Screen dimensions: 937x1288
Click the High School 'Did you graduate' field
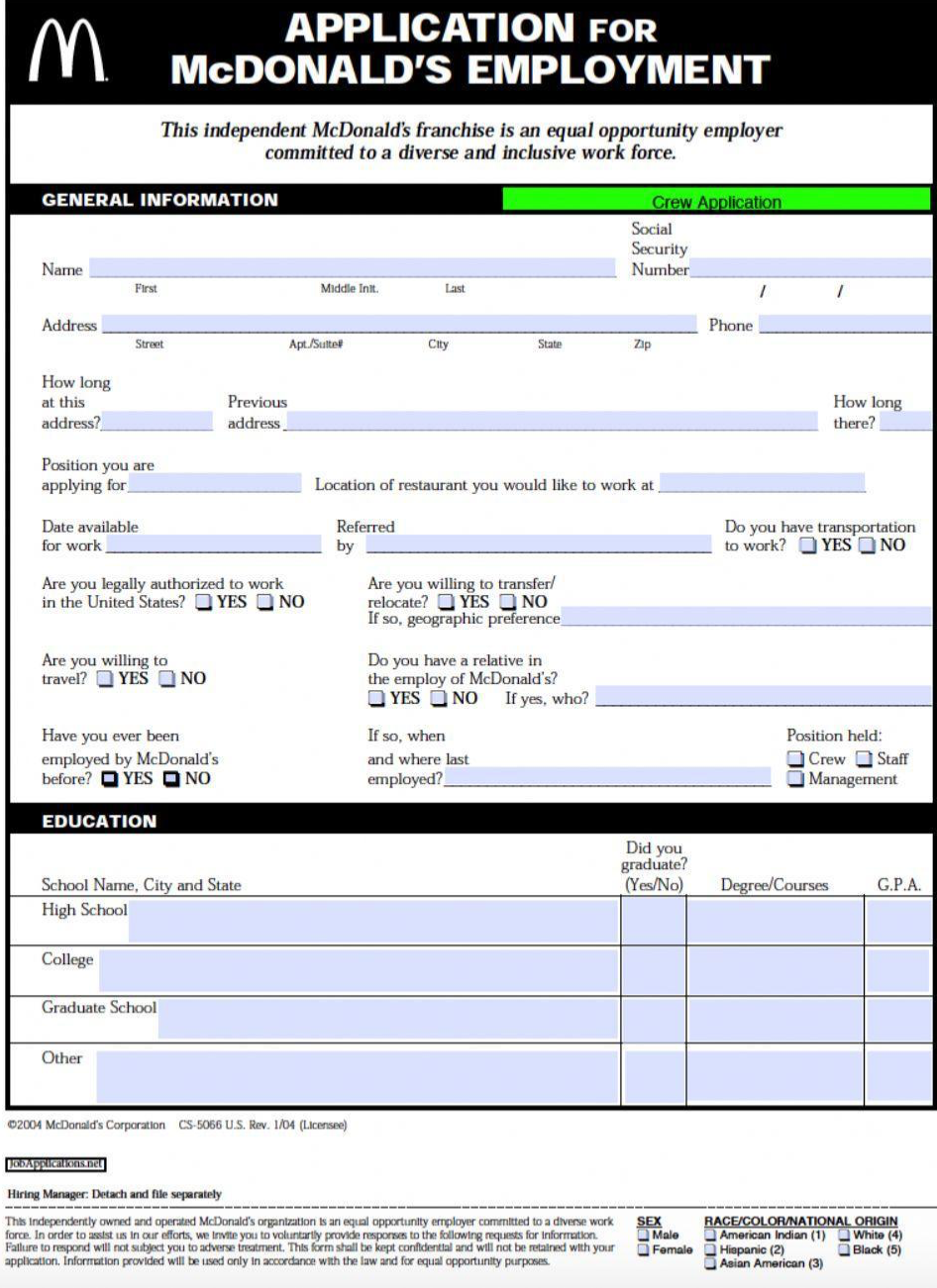point(654,922)
